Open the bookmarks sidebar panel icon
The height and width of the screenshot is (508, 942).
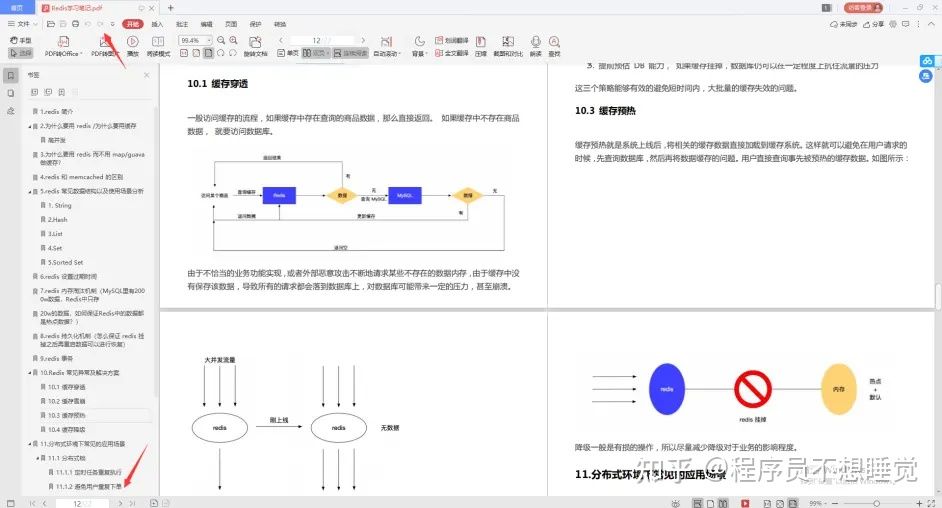(x=10, y=76)
